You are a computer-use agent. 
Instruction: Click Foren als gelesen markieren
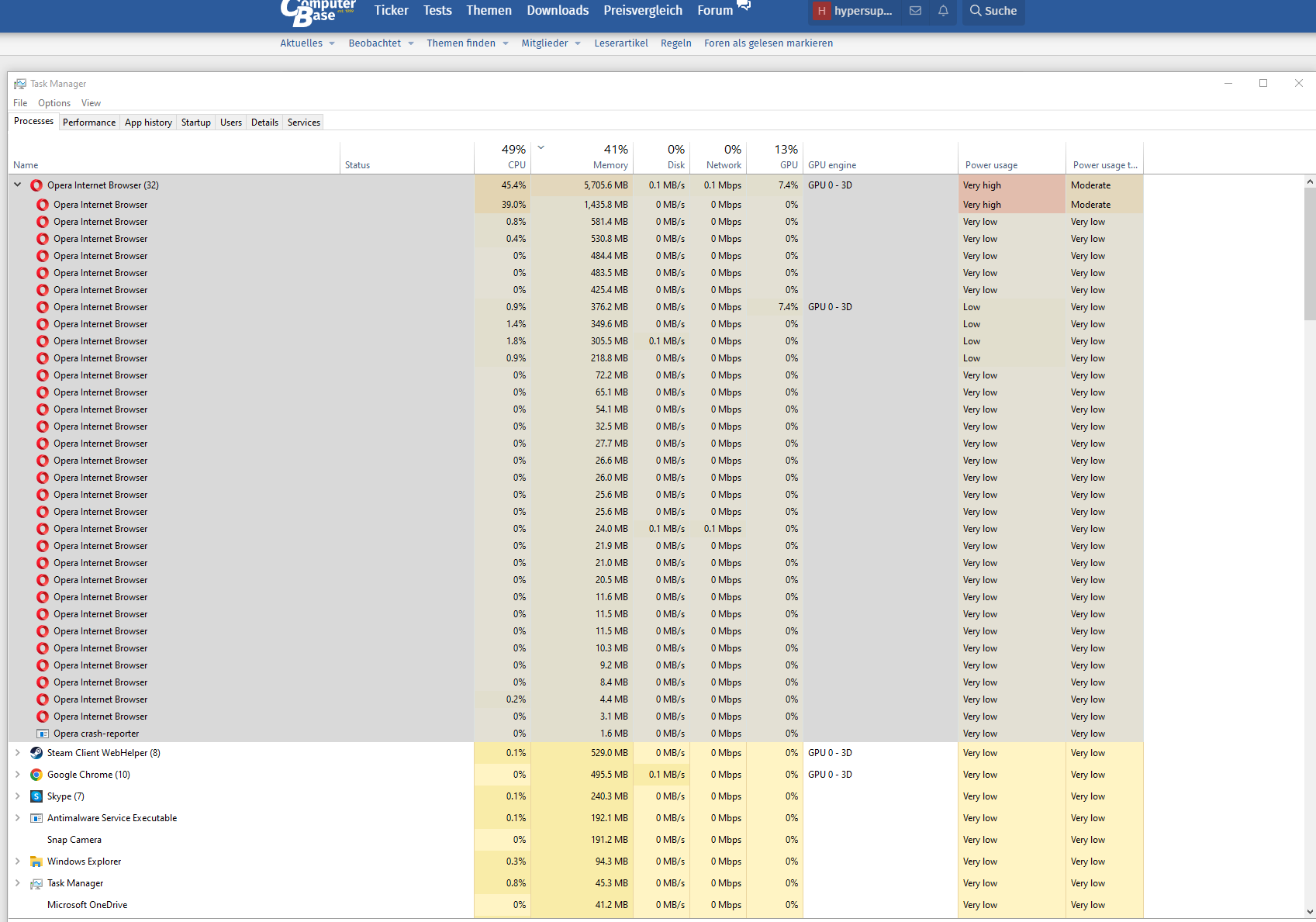coord(769,43)
